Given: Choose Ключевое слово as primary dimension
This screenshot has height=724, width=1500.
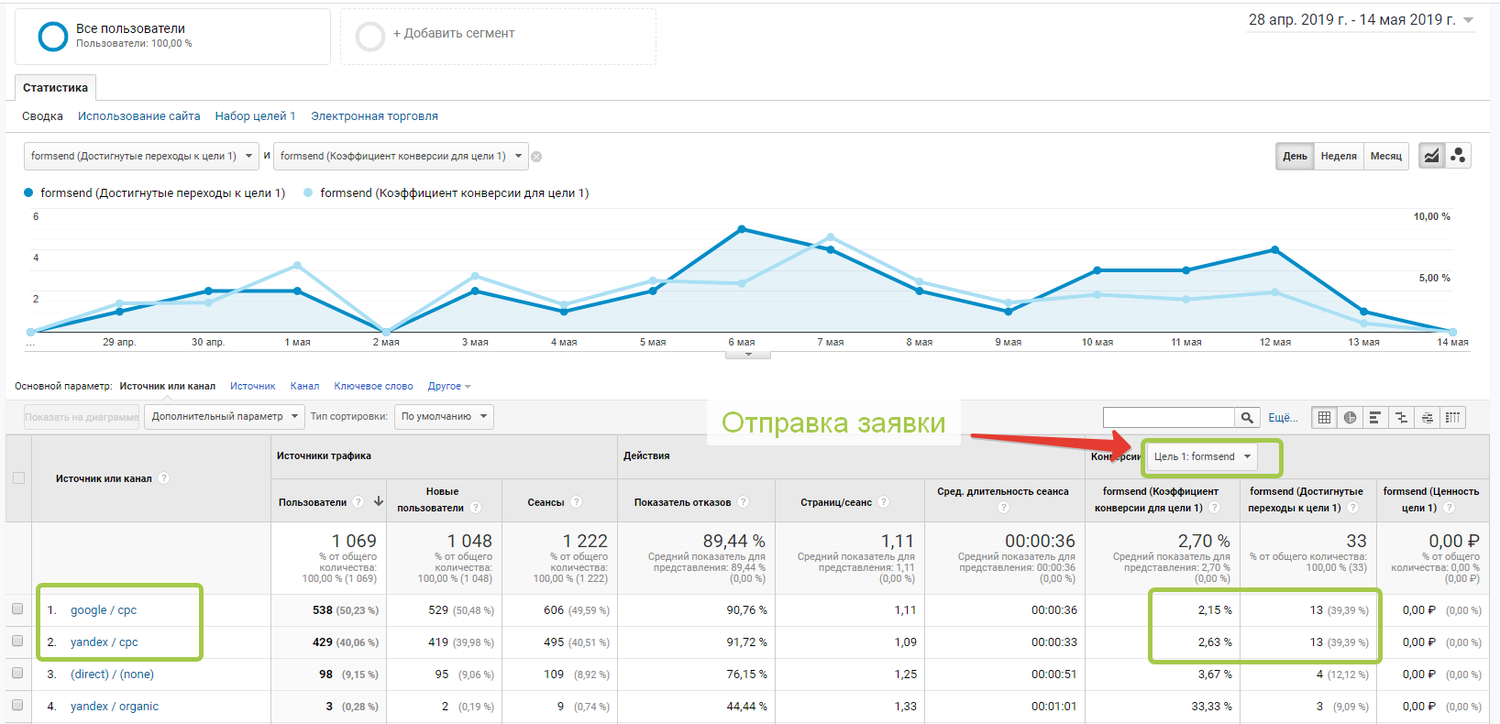Looking at the screenshot, I should (x=373, y=386).
